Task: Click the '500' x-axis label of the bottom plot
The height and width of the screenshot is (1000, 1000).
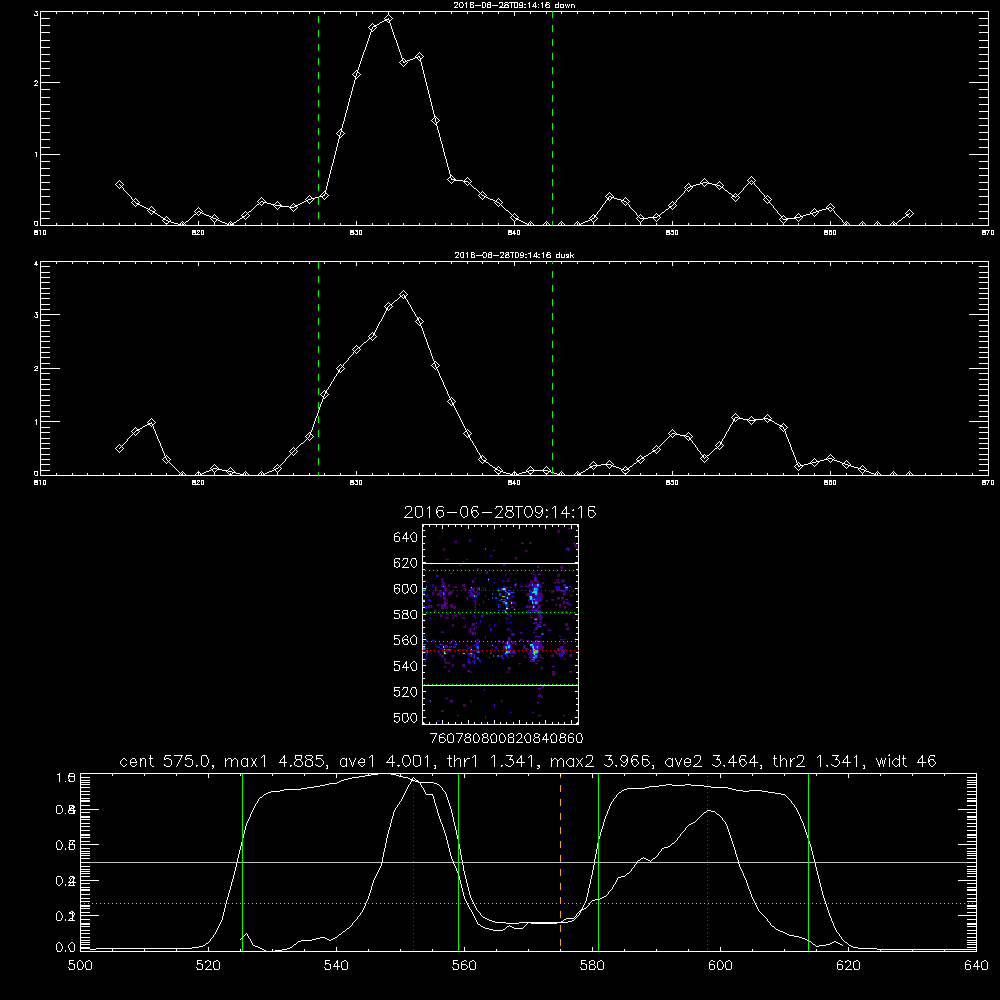Action: (80, 966)
